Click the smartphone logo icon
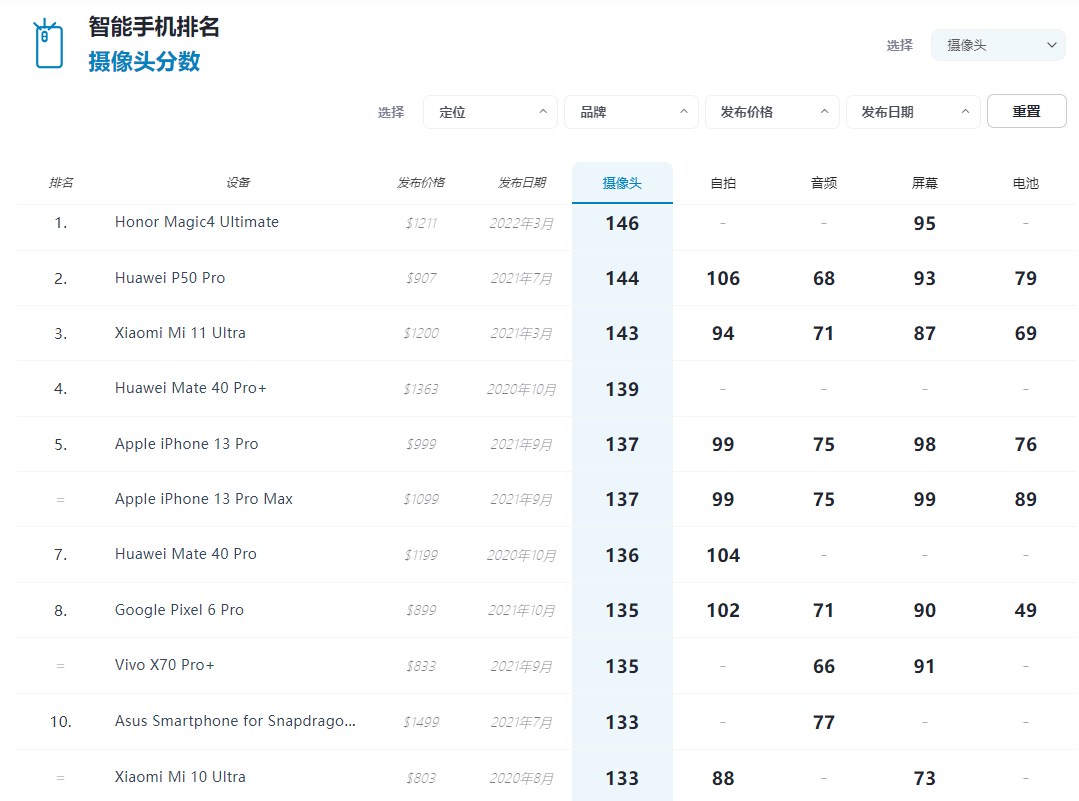The image size is (1079, 801). (46, 43)
